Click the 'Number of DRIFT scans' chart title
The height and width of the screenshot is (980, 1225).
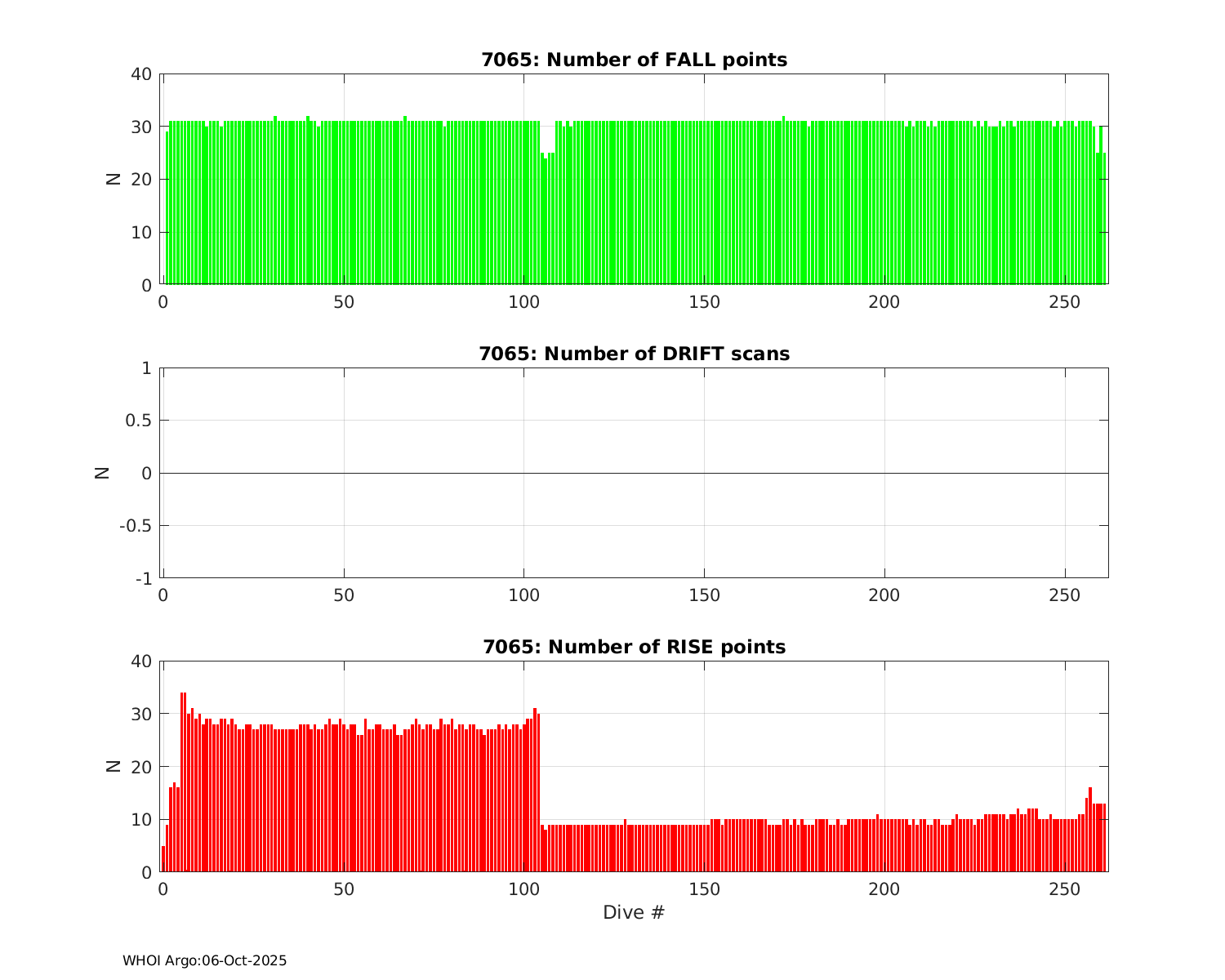point(634,354)
